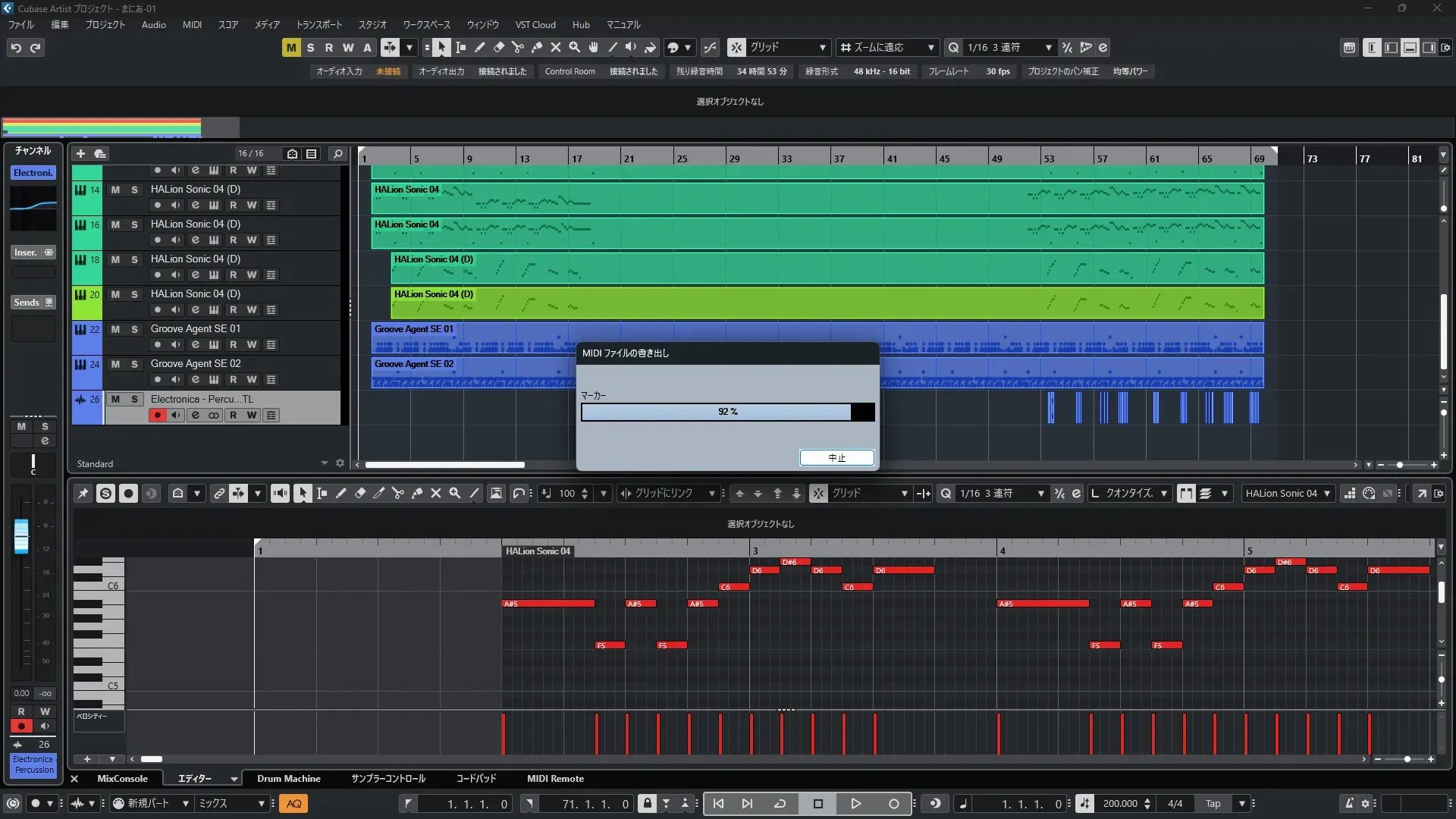
Task: Click the metronome click icon in the transport bar
Action: [x=1349, y=803]
